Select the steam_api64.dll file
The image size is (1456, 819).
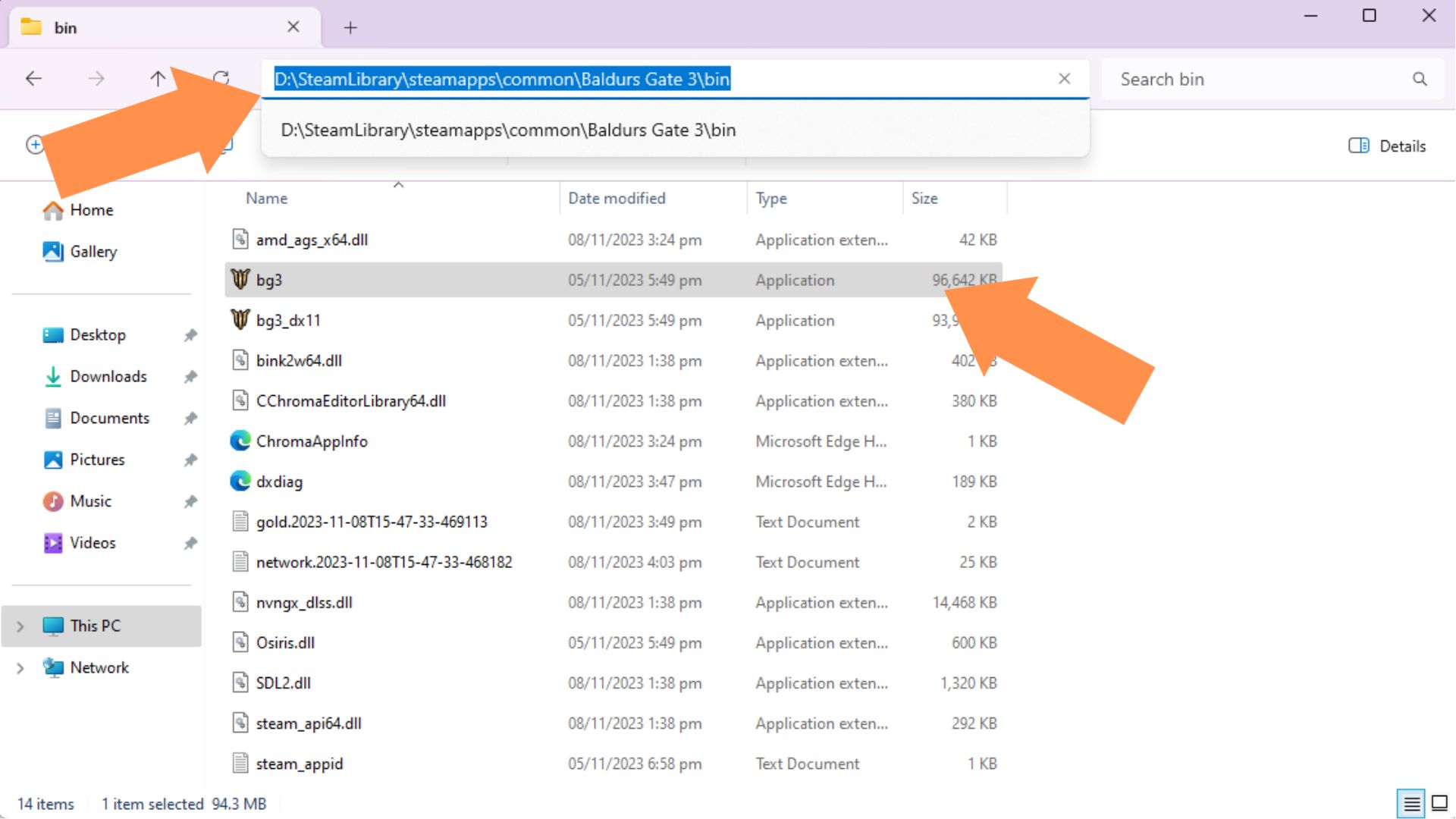coord(613,723)
